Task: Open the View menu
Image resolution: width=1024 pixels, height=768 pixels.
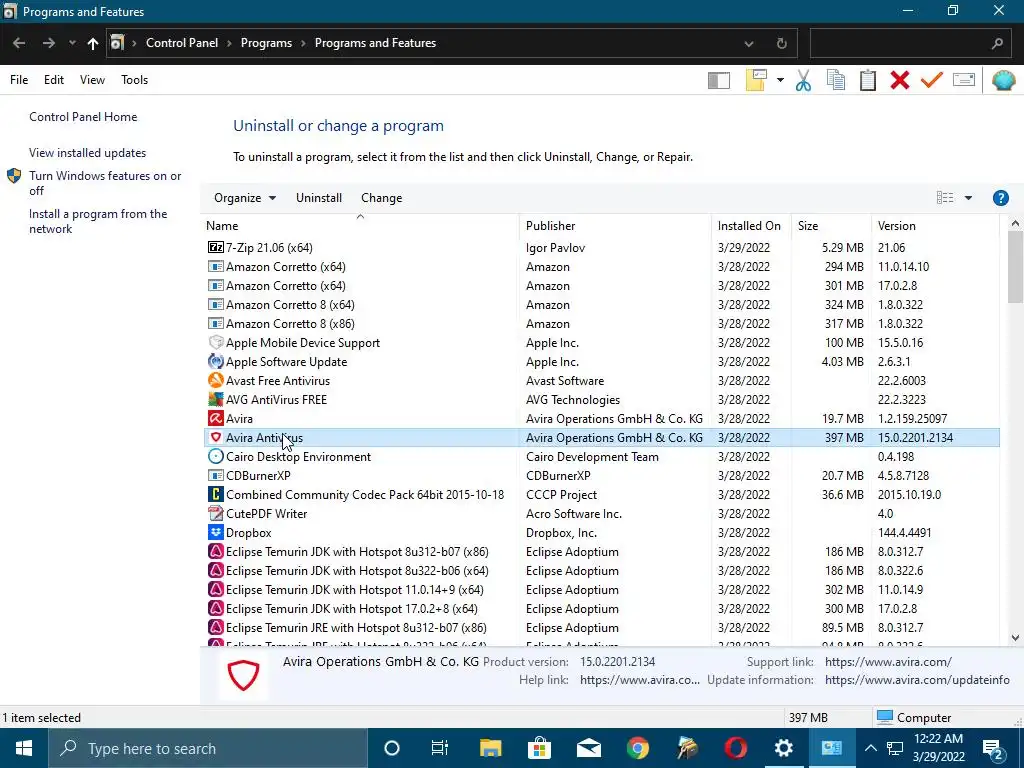Action: tap(92, 80)
